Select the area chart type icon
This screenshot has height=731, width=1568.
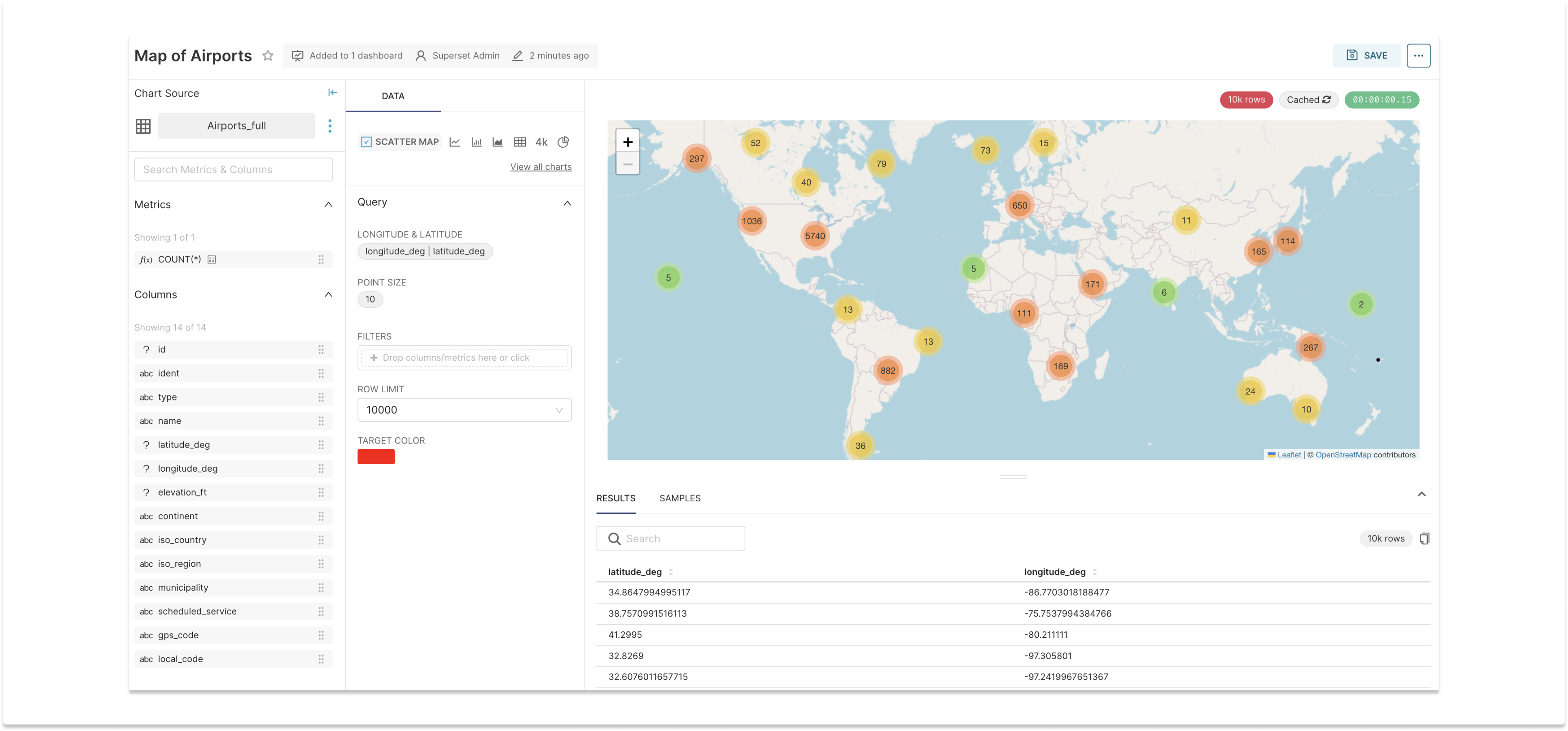tap(497, 142)
